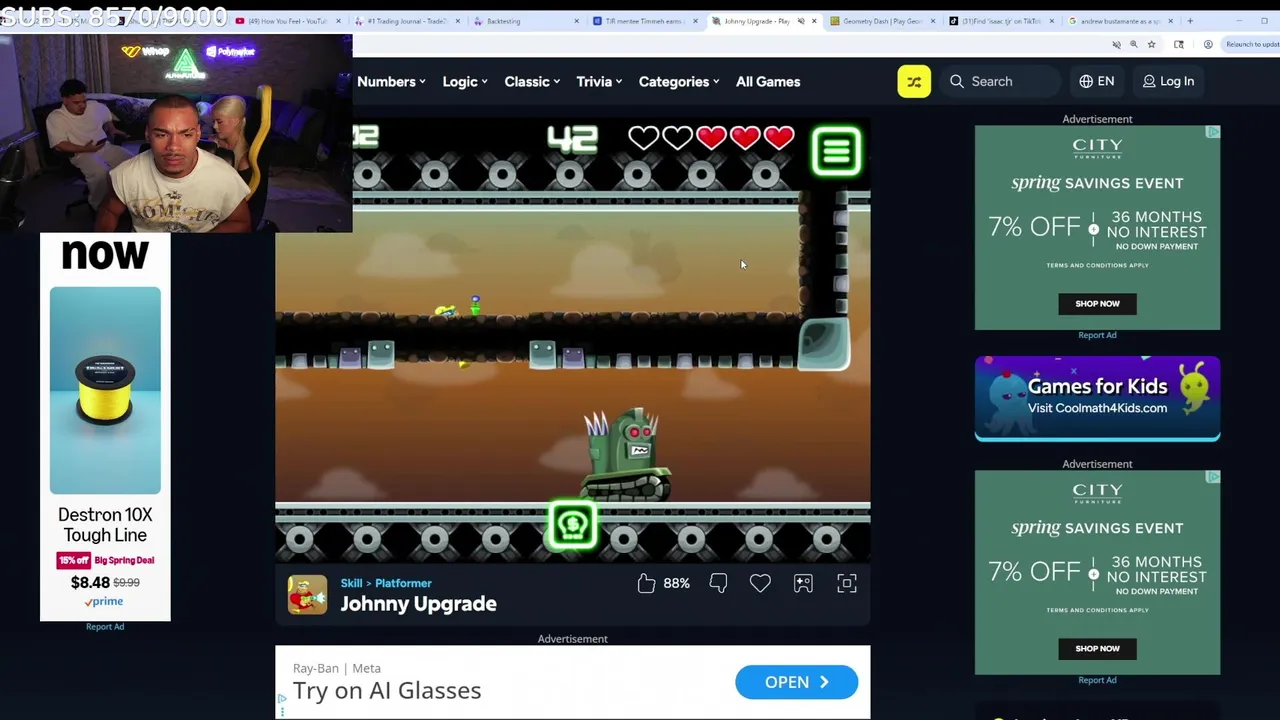
Task: Expand the Trivia dropdown menu
Action: coord(599,81)
